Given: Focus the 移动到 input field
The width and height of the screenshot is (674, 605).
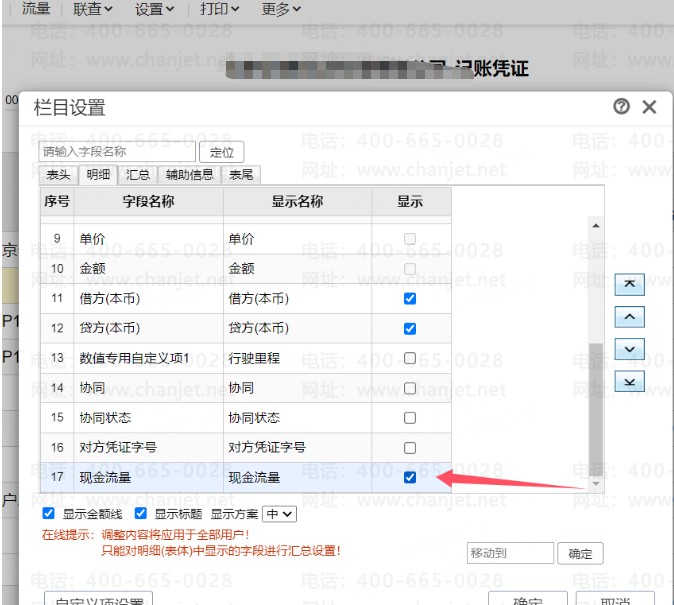Looking at the screenshot, I should point(510,553).
